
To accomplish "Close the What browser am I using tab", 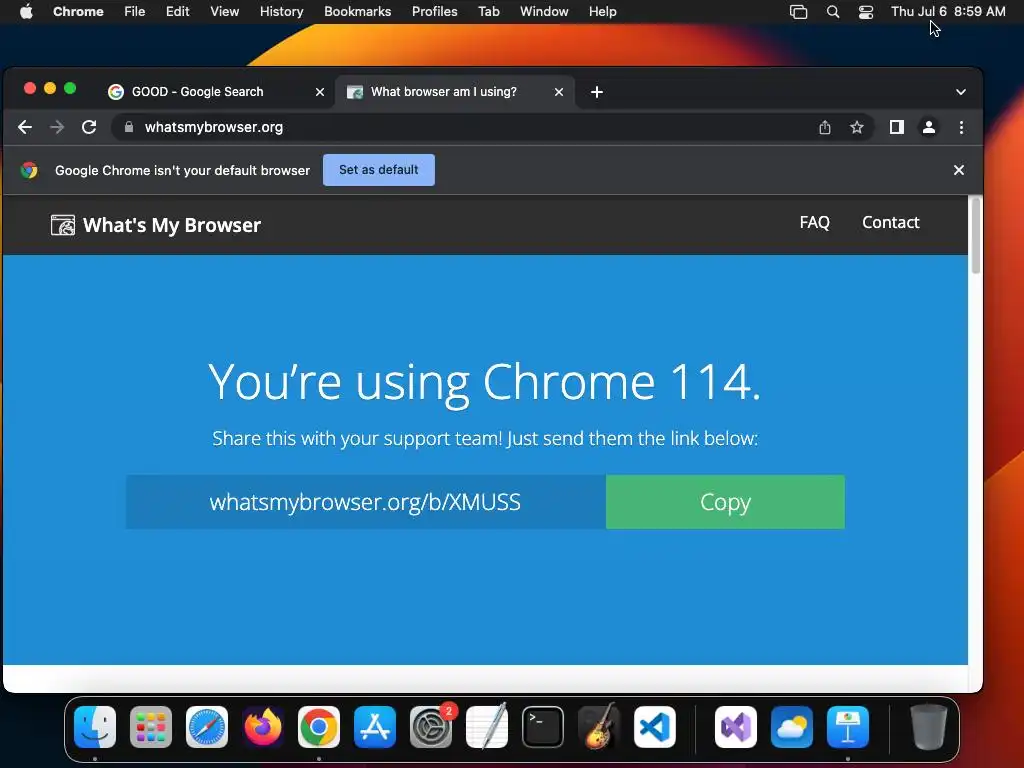I will click(x=559, y=92).
